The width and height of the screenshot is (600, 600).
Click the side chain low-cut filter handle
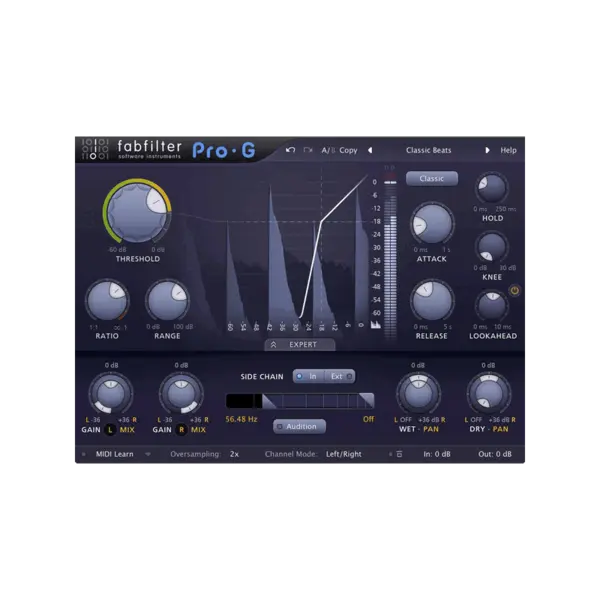(267, 401)
